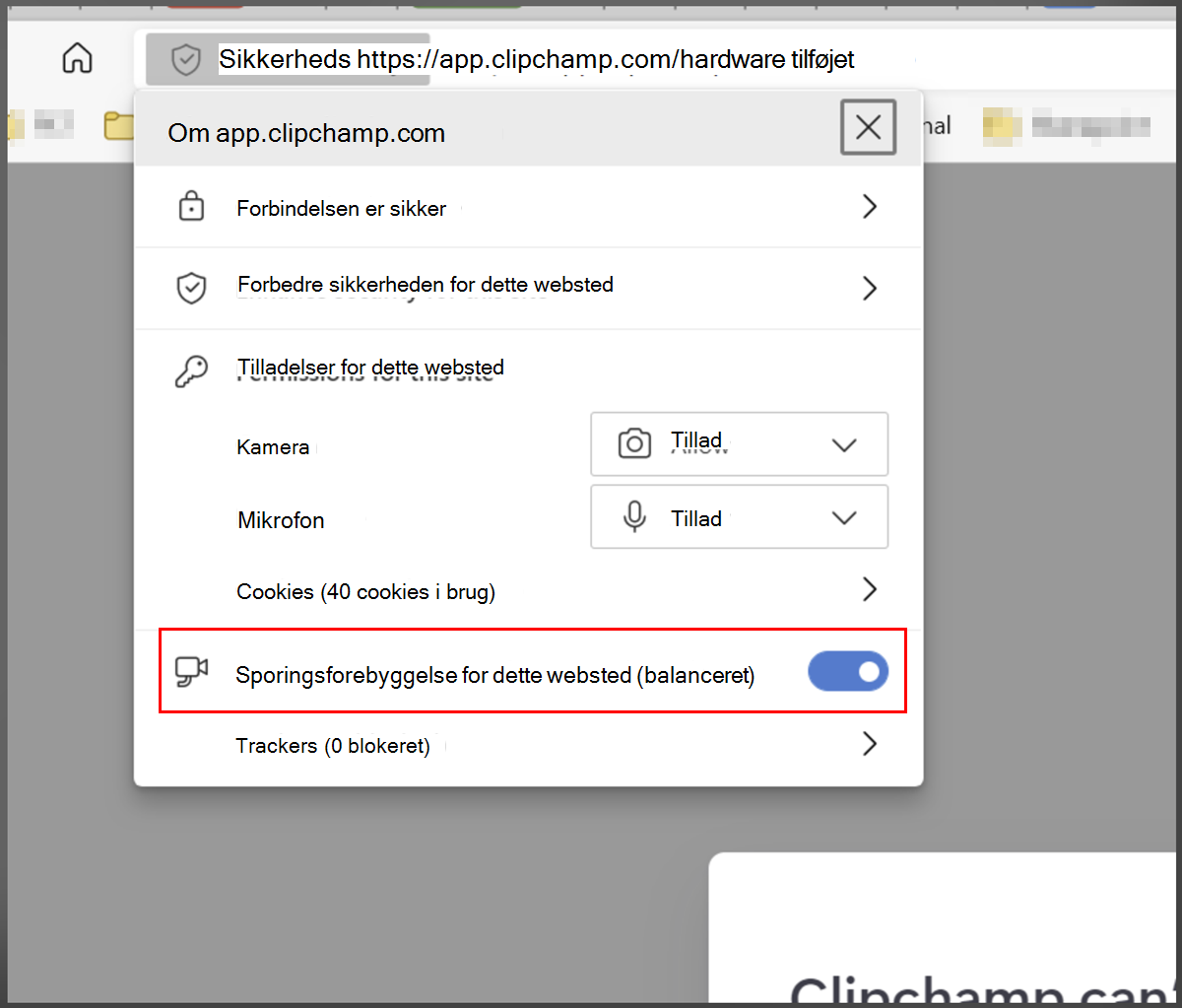This screenshot has height=1008, width=1182.
Task: Expand the Trackers row chevron
Action: (x=869, y=743)
